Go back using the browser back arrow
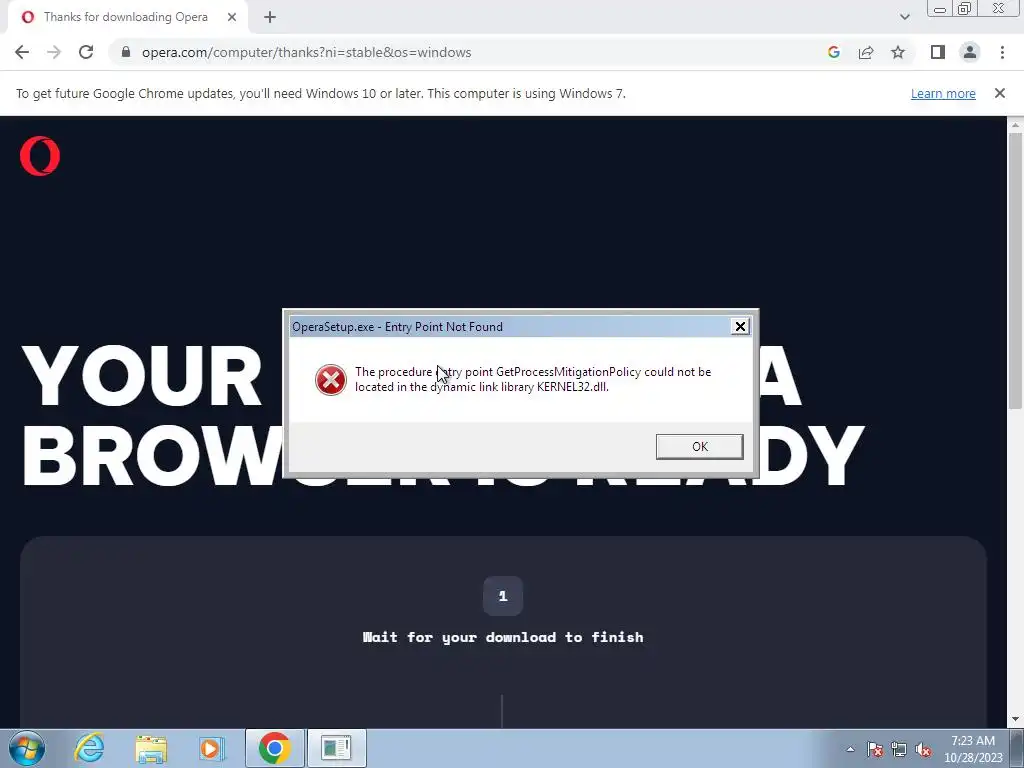This screenshot has height=768, width=1024. (x=22, y=52)
